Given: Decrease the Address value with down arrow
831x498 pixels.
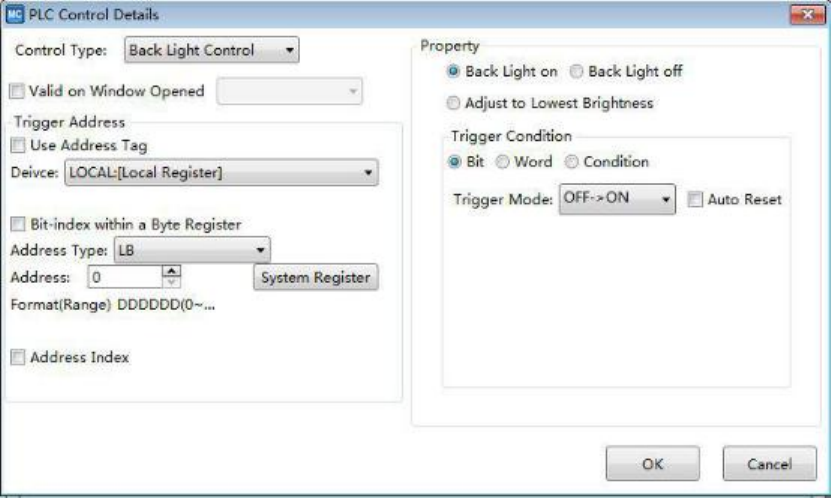Looking at the screenshot, I should [171, 283].
